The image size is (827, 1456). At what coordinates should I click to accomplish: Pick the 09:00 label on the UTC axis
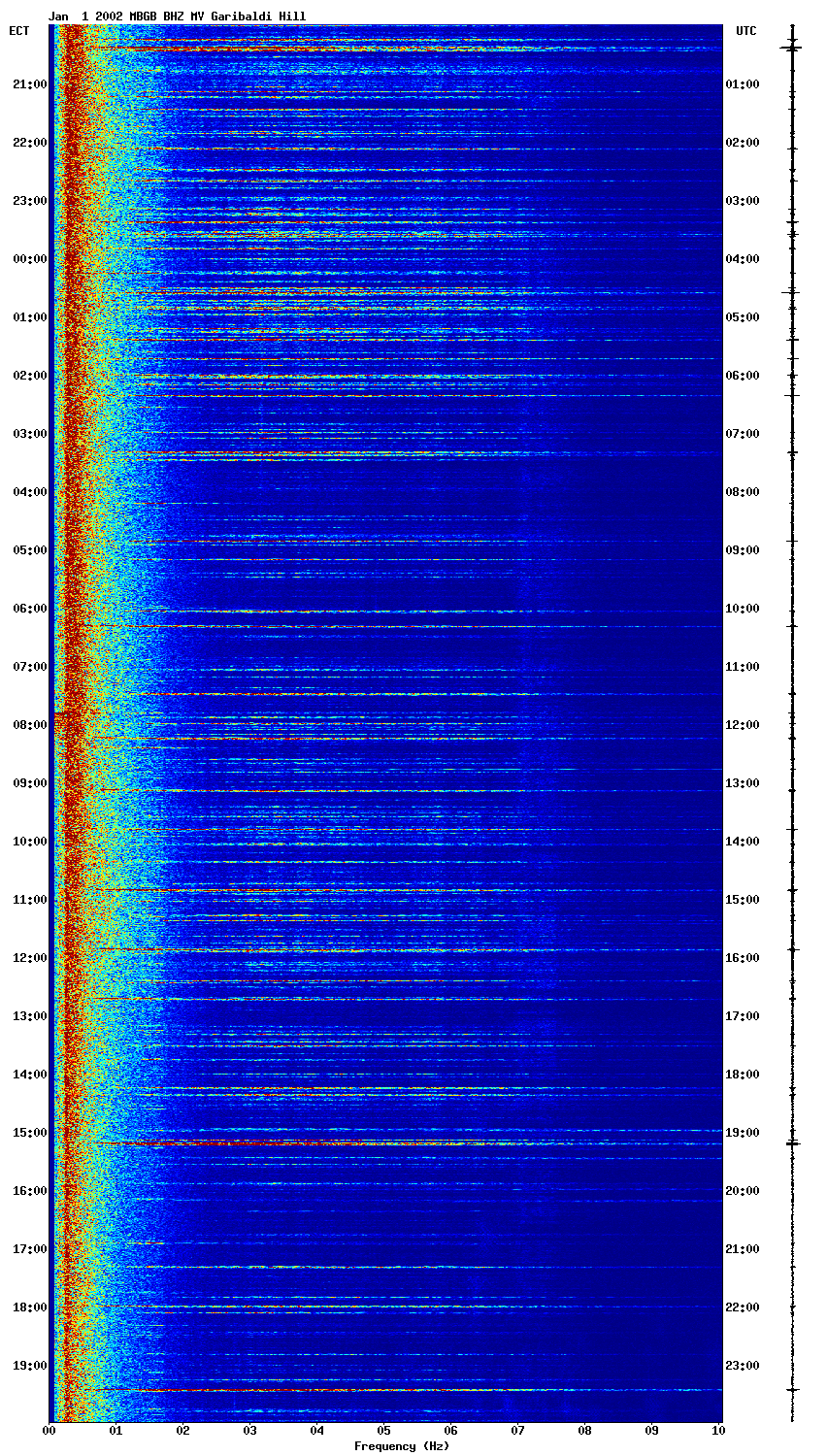click(x=743, y=550)
